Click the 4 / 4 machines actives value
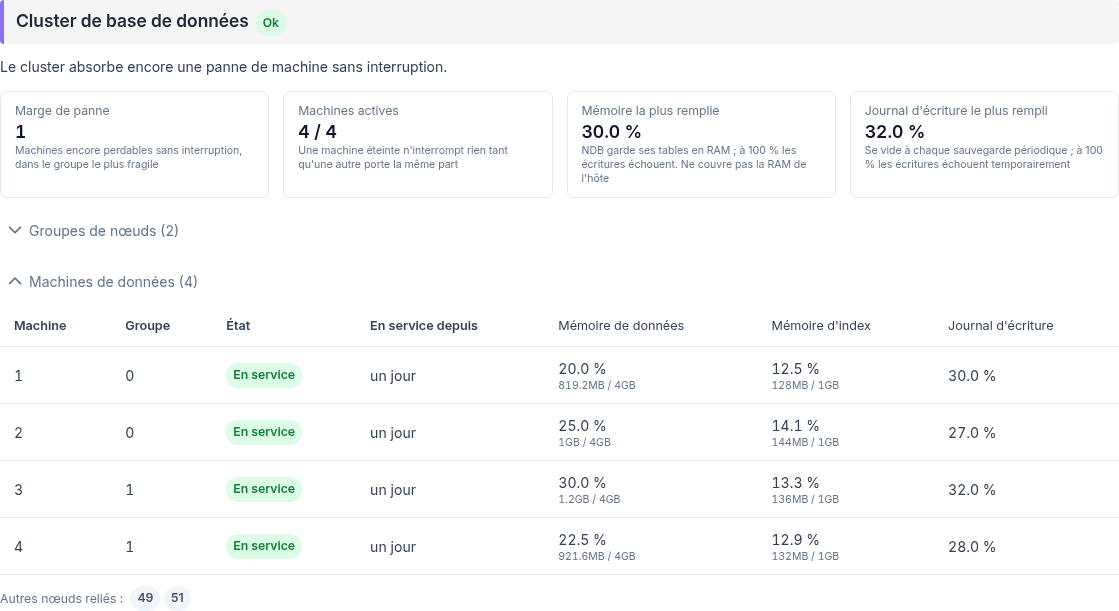 pyautogui.click(x=317, y=131)
